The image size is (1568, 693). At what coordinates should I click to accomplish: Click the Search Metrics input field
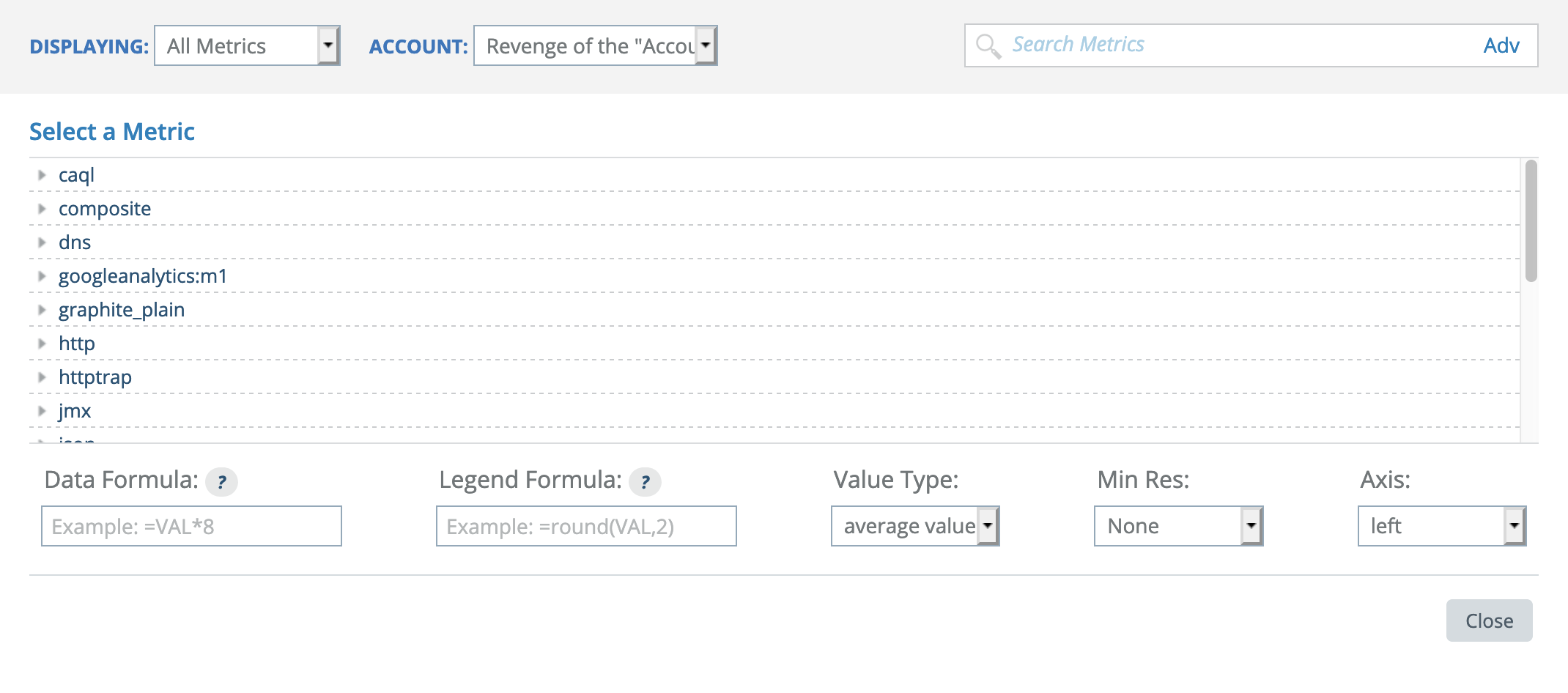1172,44
